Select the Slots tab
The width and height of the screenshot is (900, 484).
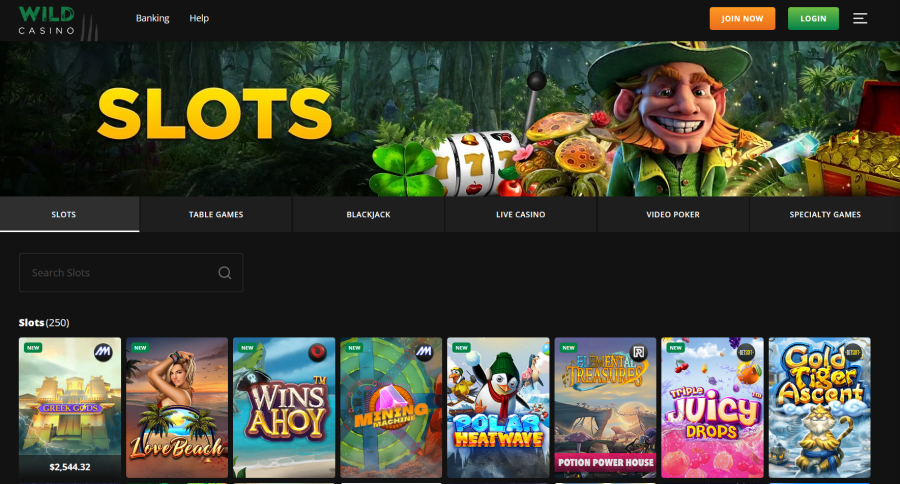pos(69,214)
